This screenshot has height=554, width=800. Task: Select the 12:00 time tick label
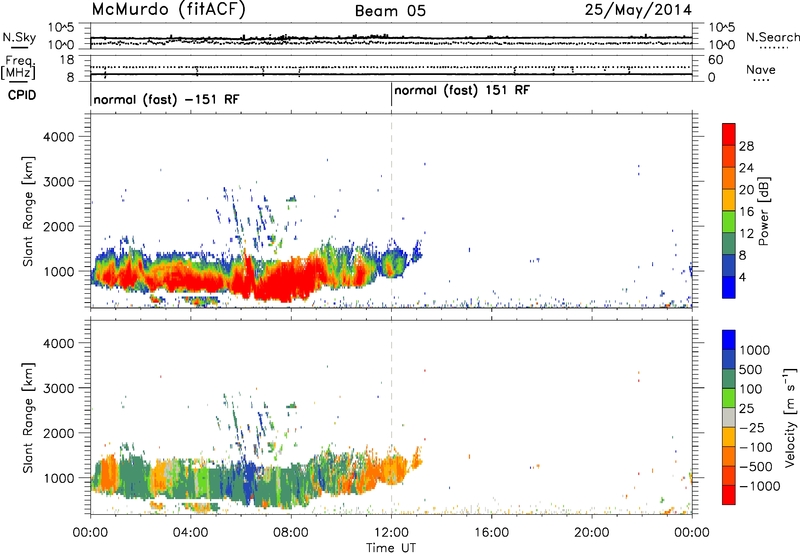tap(391, 533)
